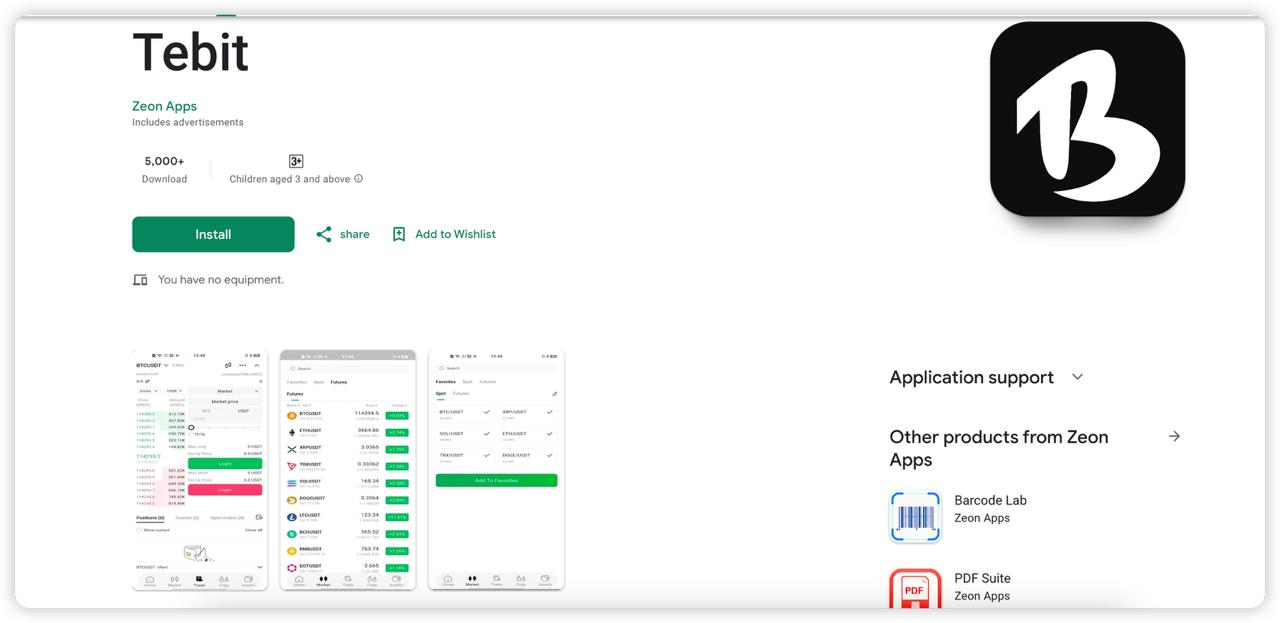Screen dimensions: 1280x623
Task: Click the Barcode Lab app icon
Action: click(915, 517)
